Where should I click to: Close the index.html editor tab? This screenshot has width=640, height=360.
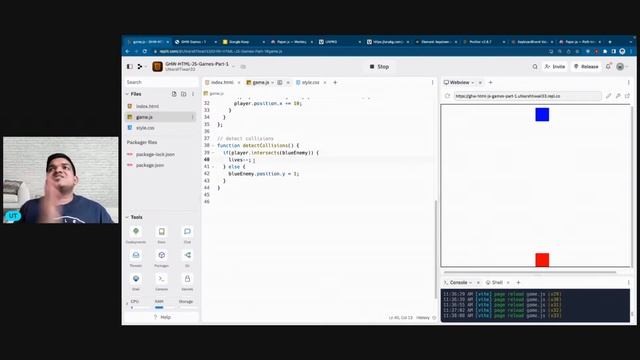point(239,82)
